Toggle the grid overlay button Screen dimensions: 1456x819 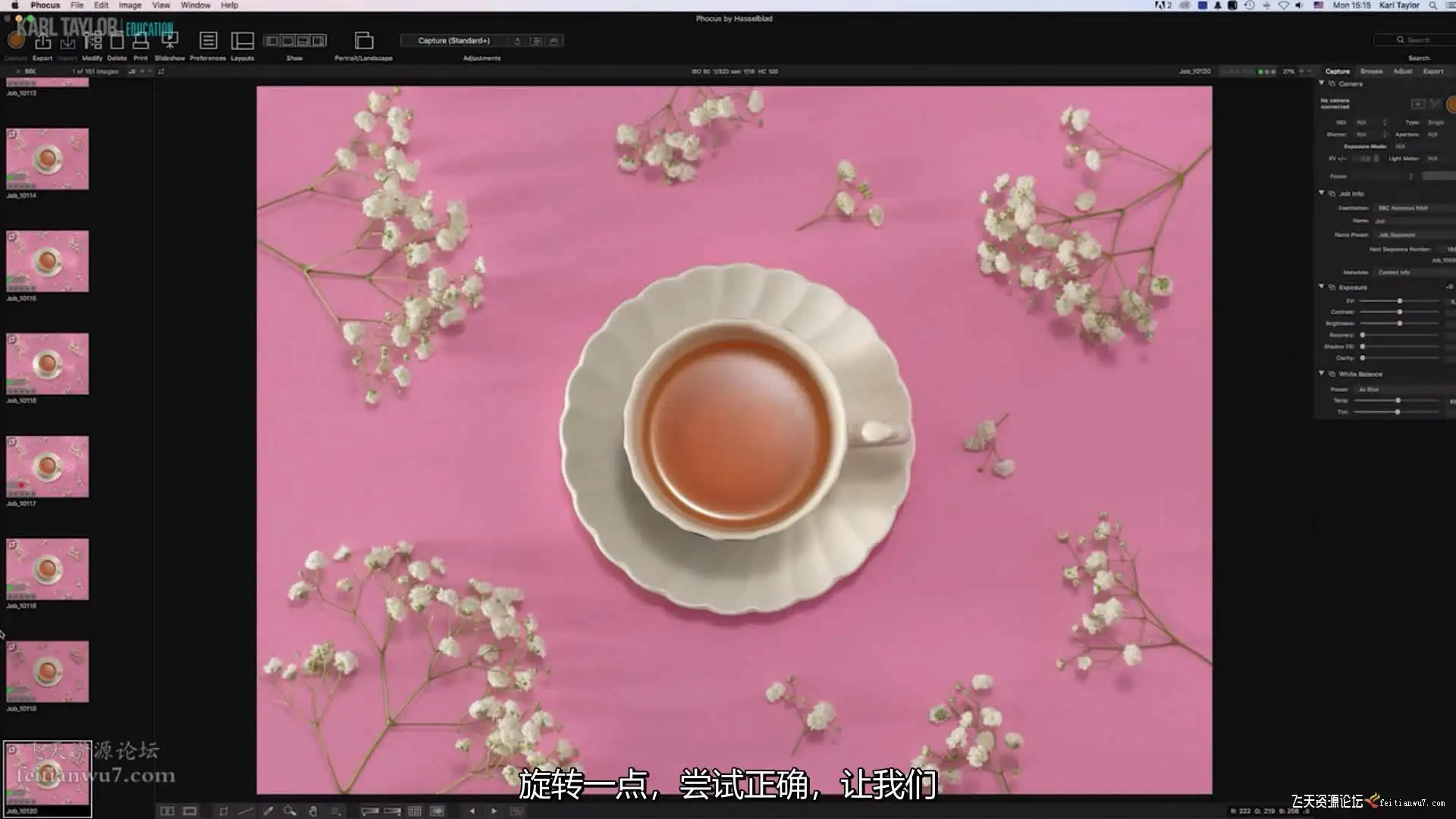coord(415,811)
